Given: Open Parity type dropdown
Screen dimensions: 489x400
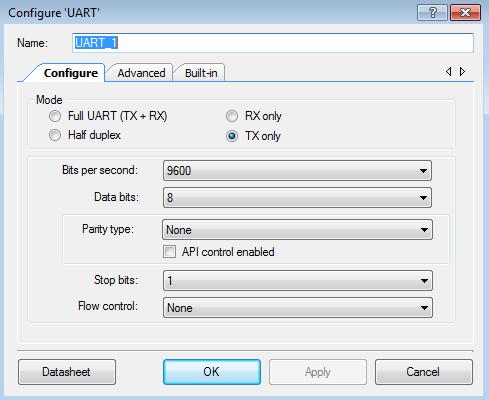Looking at the screenshot, I should point(297,229).
